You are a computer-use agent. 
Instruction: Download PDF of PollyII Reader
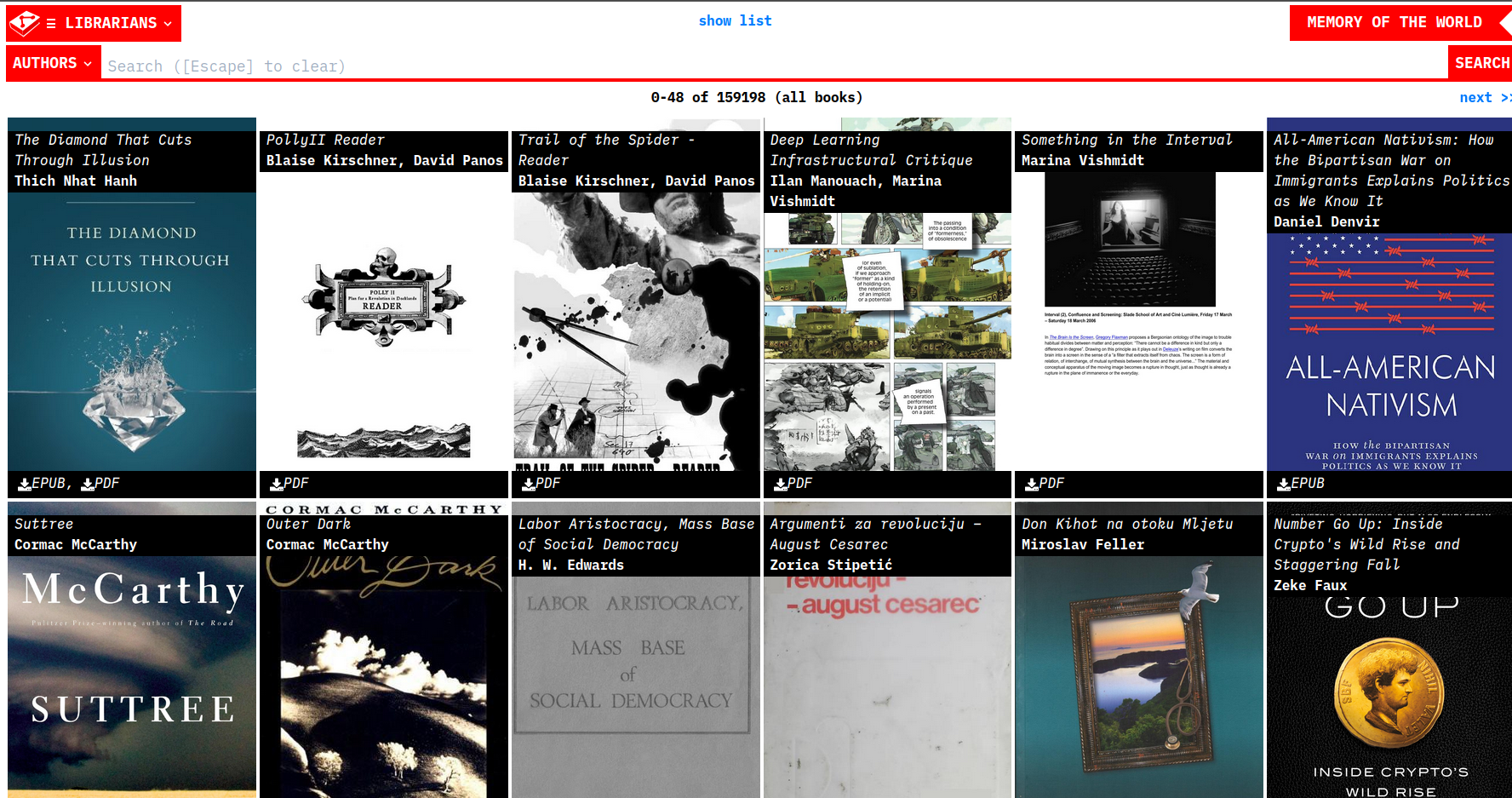(289, 483)
